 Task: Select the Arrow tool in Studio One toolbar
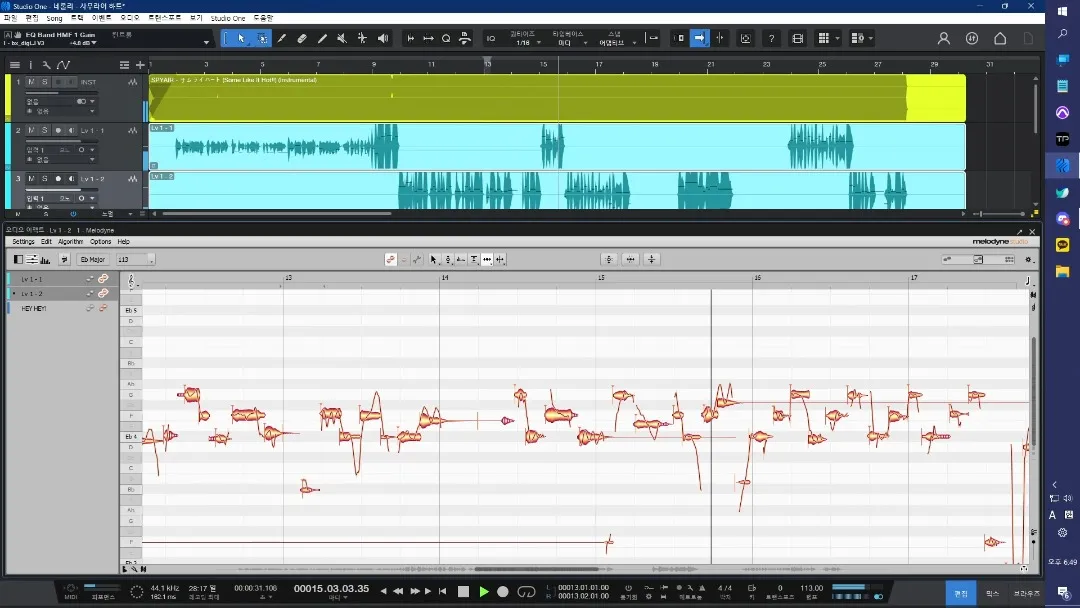241,39
